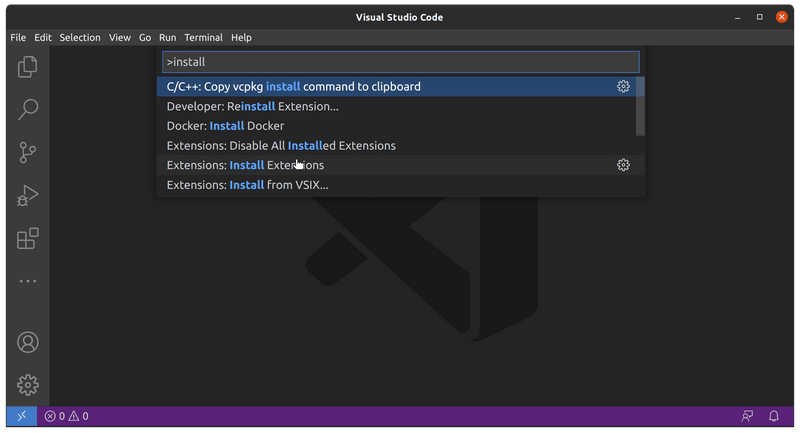Open the Source Control view
Image resolution: width=800 pixels, height=433 pixels.
click(x=28, y=152)
